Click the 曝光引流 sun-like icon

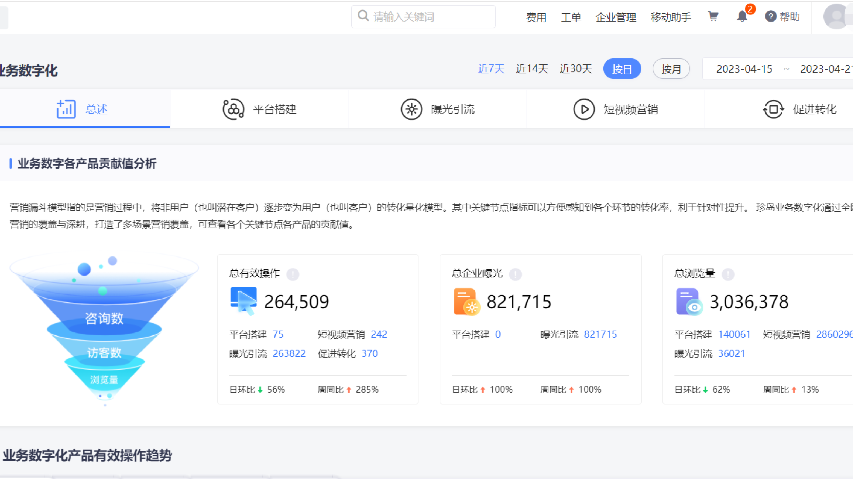pyautogui.click(x=411, y=109)
